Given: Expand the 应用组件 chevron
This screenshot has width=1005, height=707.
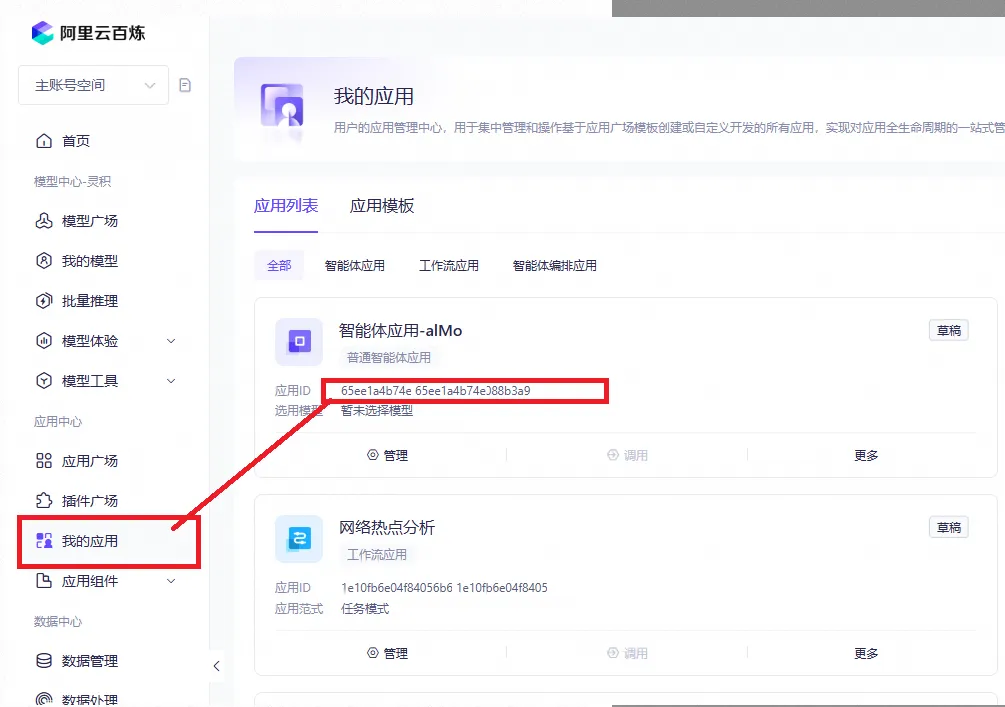Looking at the screenshot, I should (x=171, y=581).
